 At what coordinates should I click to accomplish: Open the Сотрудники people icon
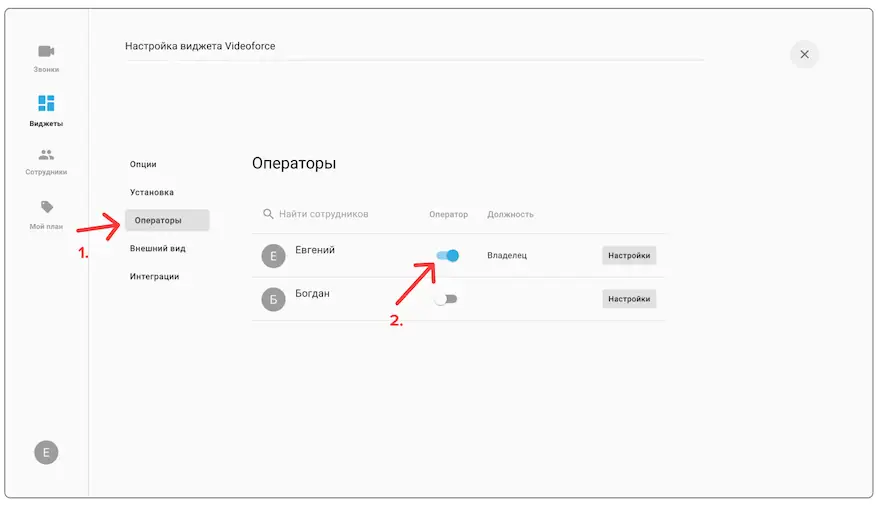point(46,155)
